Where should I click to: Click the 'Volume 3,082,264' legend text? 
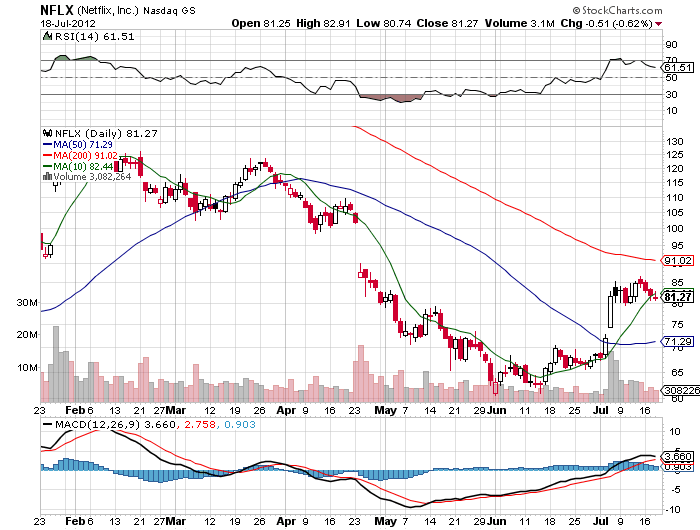point(92,177)
